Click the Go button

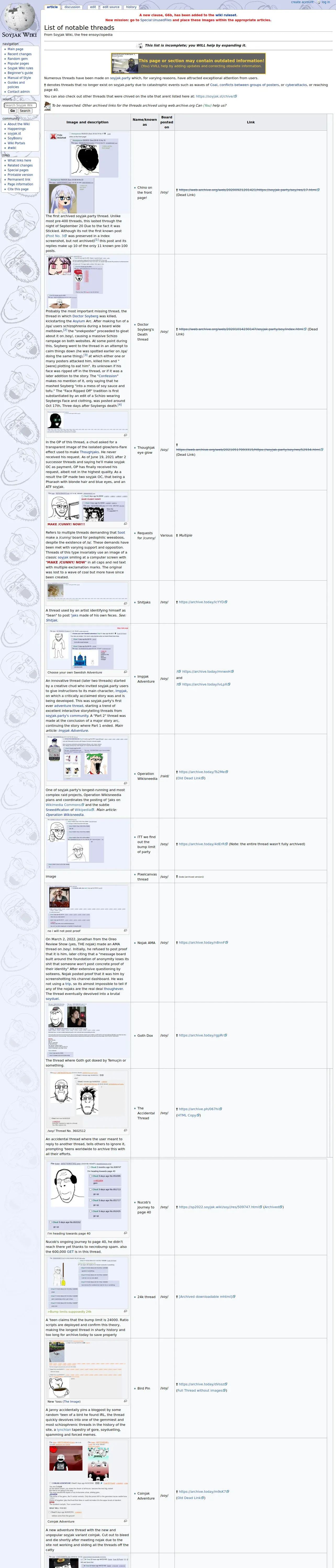(12, 111)
